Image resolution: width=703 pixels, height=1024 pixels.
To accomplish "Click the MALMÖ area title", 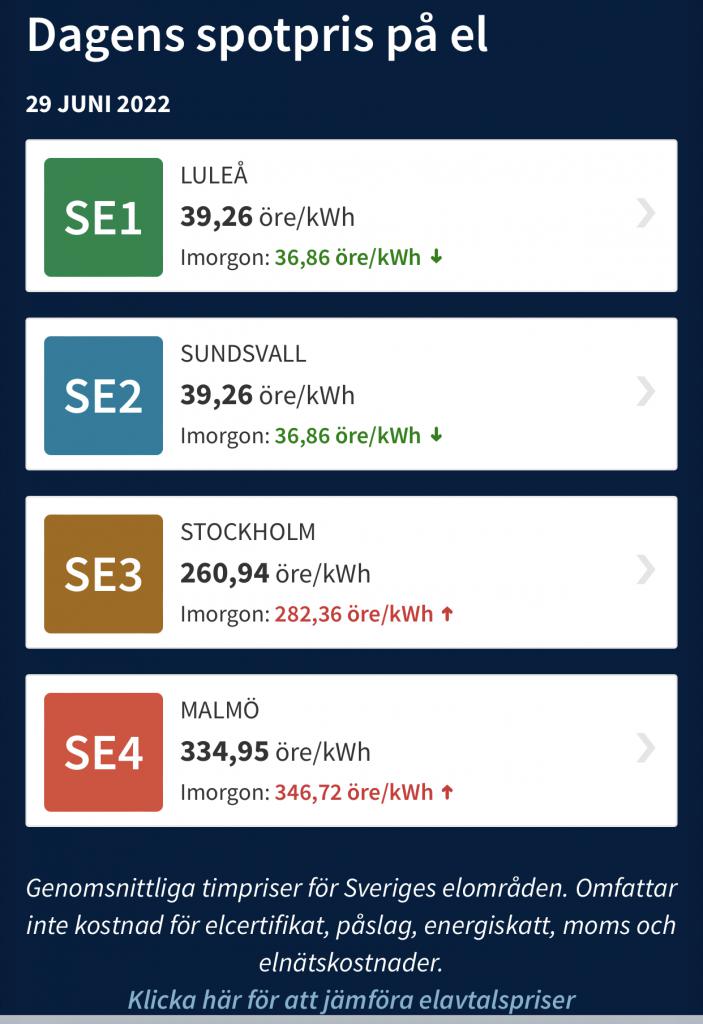I will coord(220,710).
